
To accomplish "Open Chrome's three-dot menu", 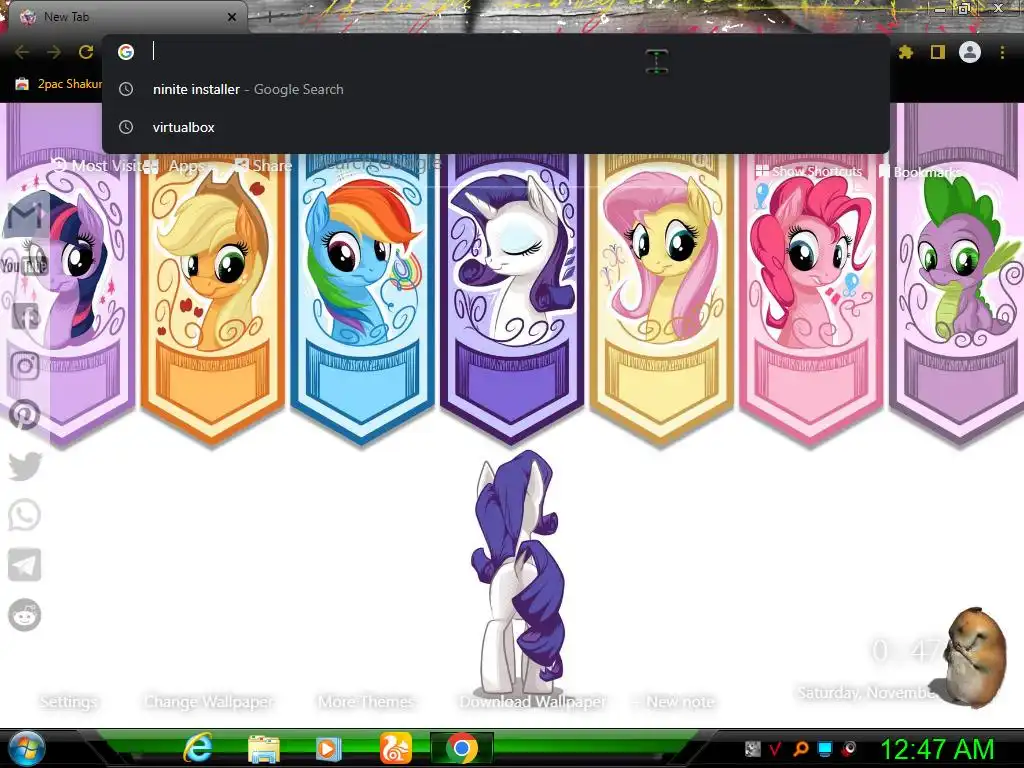I will [x=1002, y=52].
